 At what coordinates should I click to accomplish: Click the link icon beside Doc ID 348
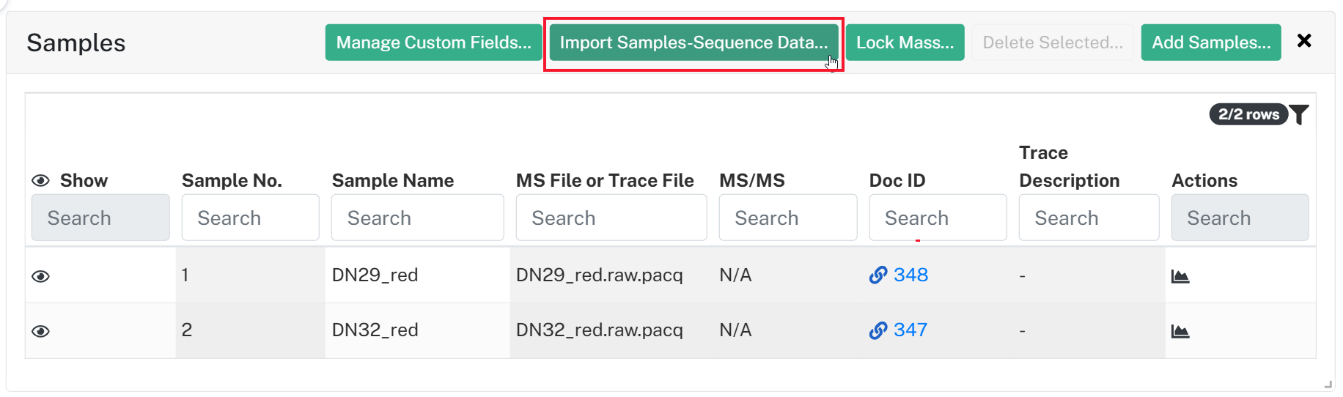pos(878,276)
